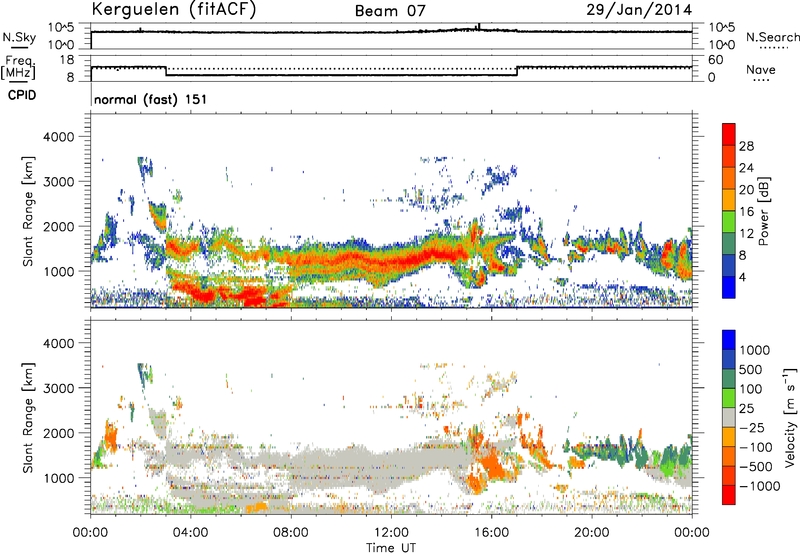Click 'Slant Range [km]' label of velocity plot

coord(28,417)
